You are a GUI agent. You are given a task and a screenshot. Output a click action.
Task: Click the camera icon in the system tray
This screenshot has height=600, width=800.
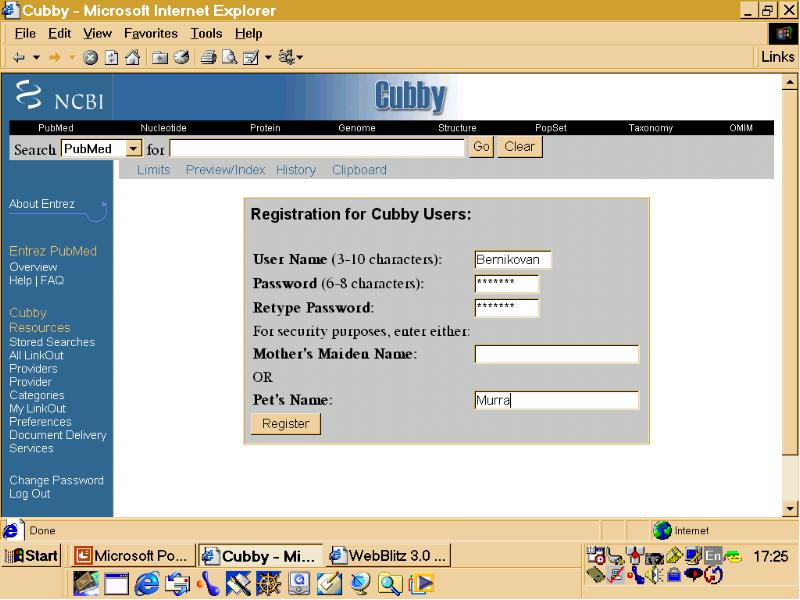tap(654, 557)
